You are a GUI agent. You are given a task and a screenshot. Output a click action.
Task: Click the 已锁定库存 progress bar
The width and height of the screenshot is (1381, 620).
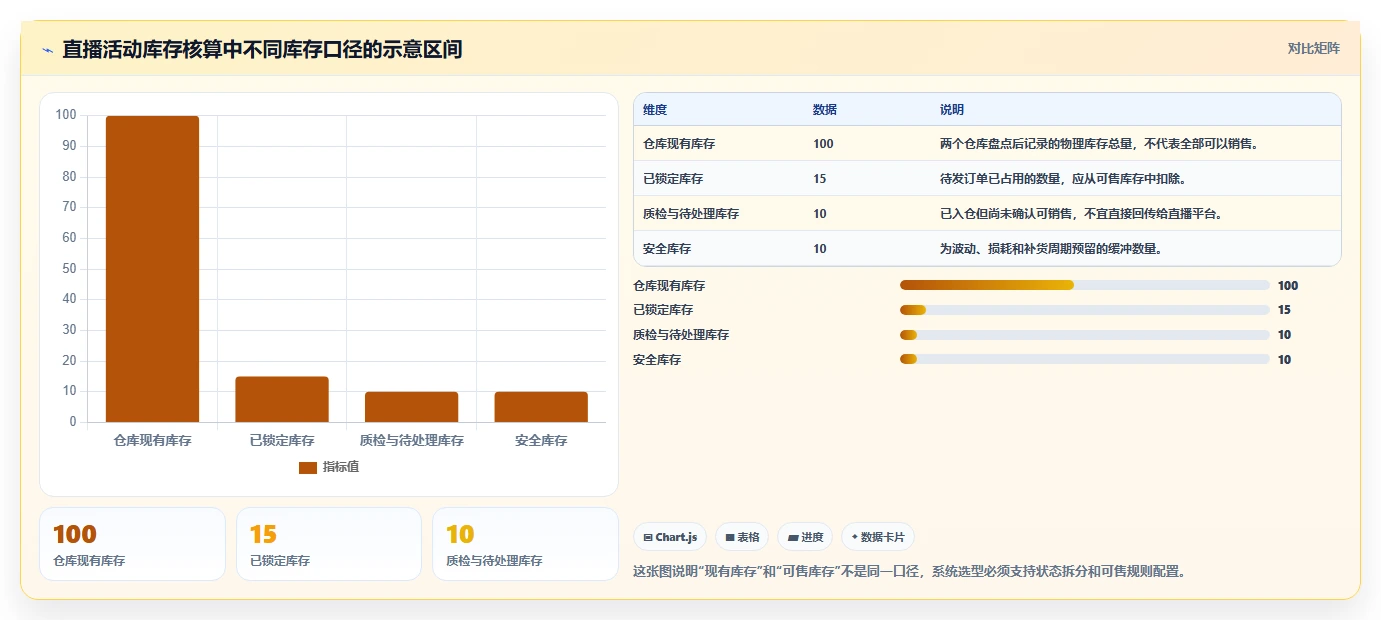1085,310
